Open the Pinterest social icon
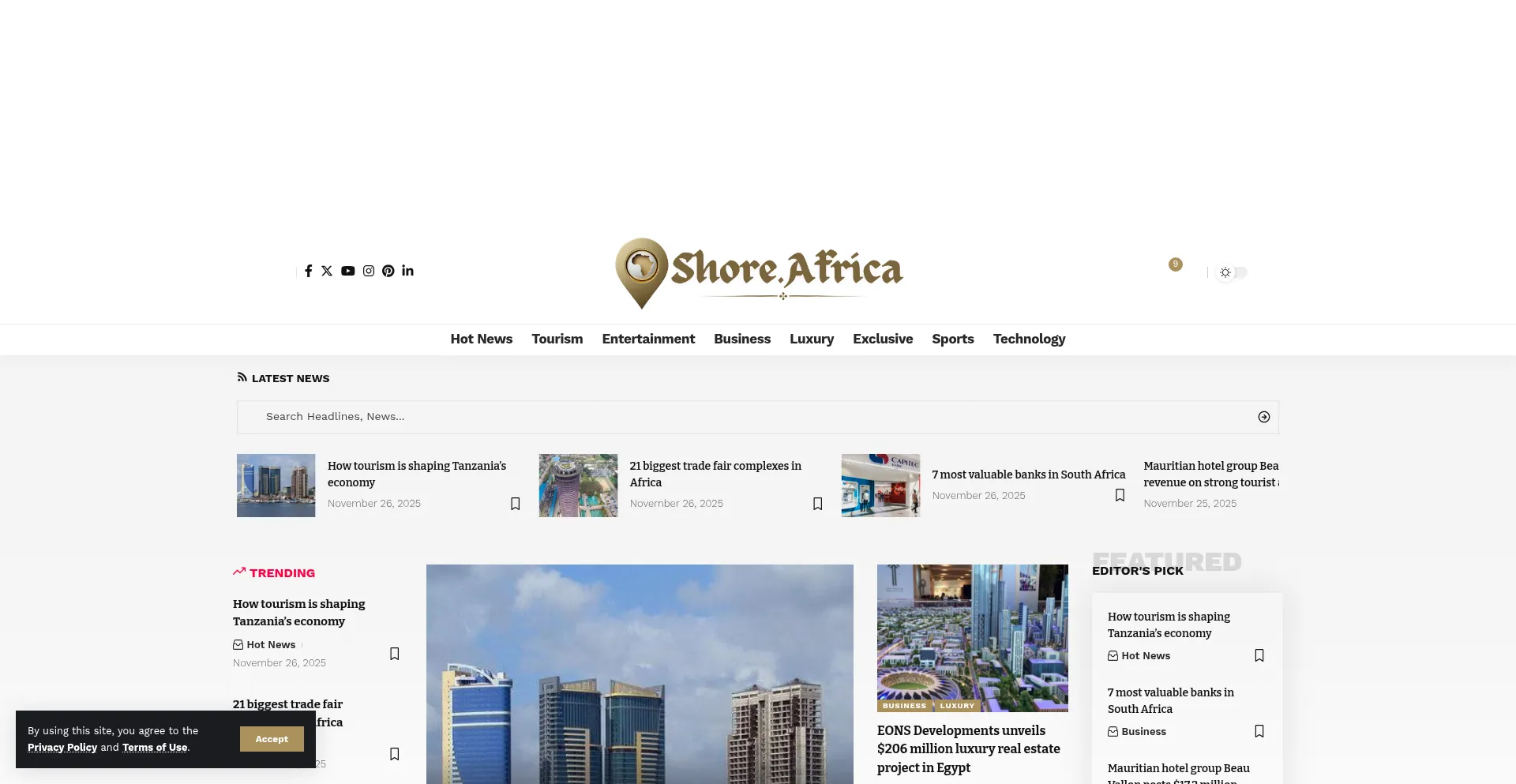The width and height of the screenshot is (1516, 784). 388,271
